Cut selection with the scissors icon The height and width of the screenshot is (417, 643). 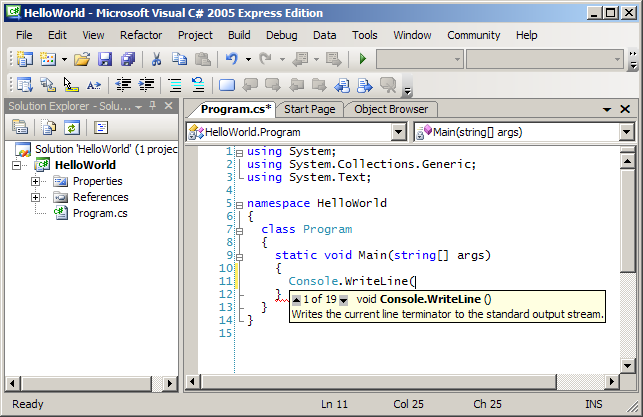point(156,59)
